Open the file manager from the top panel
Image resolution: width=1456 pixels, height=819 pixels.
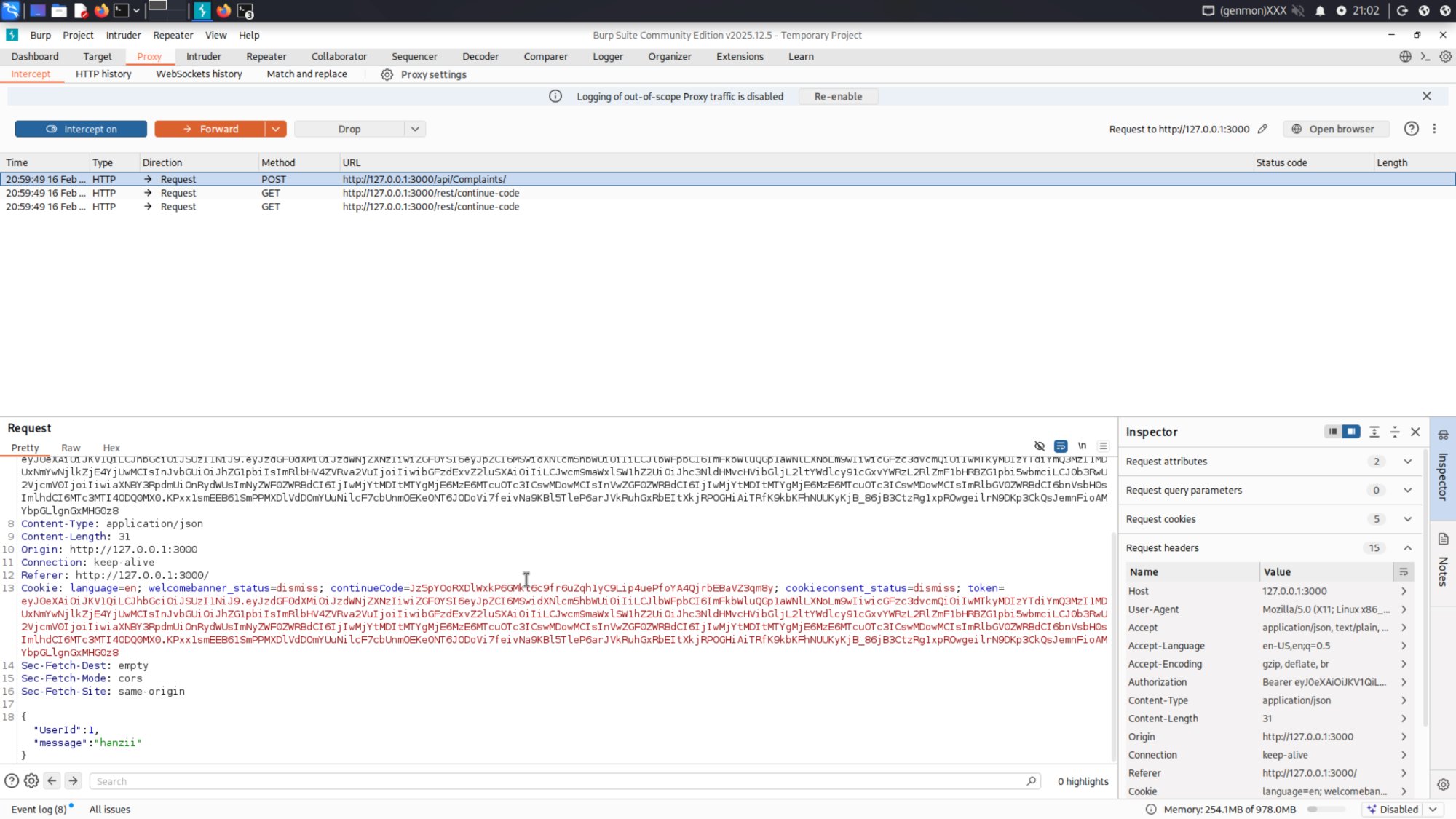coord(59,10)
